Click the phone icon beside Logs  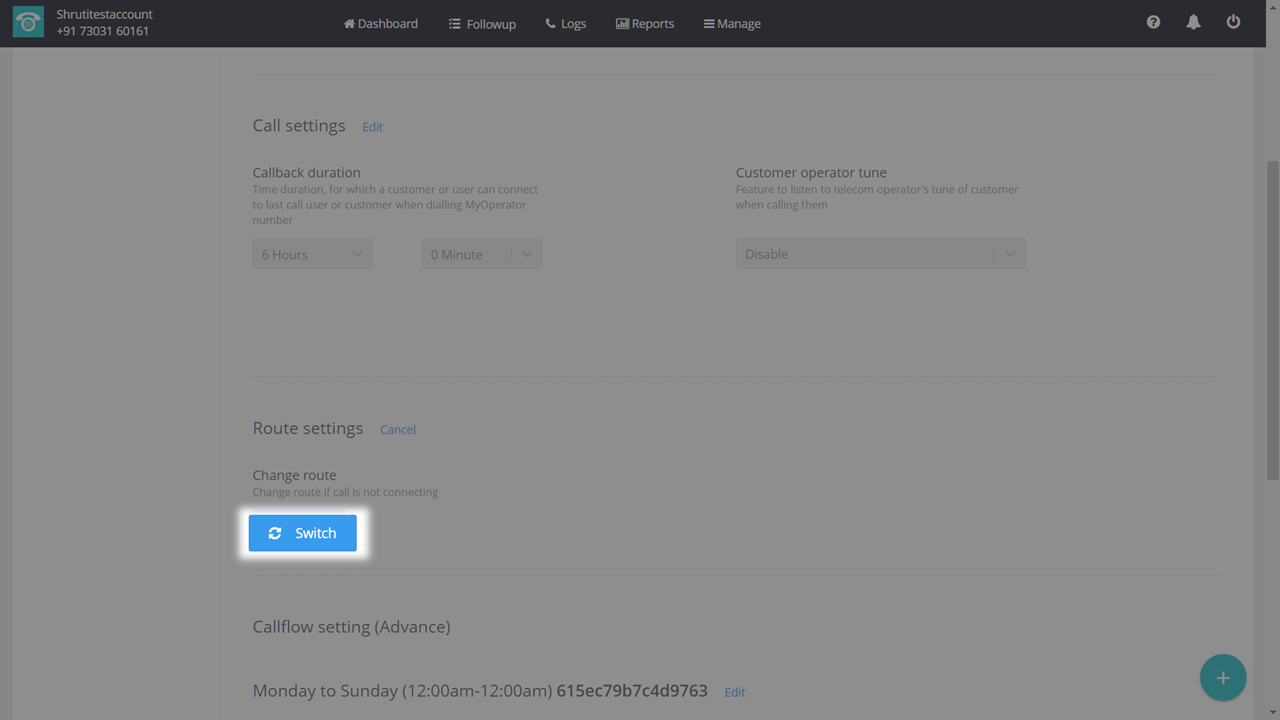tap(550, 24)
